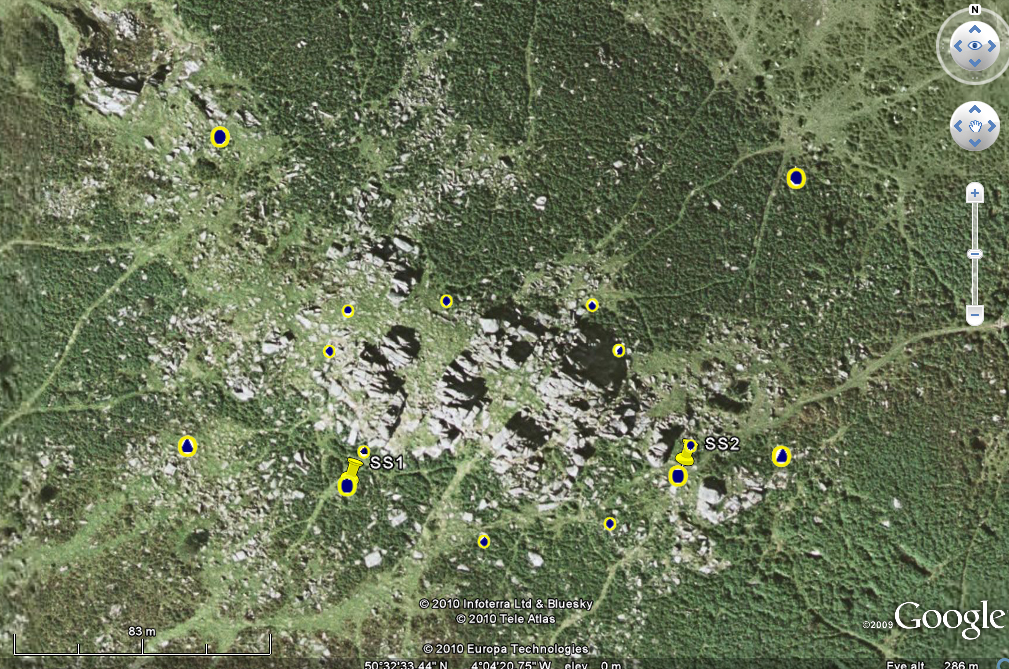Select the SS1 yellow pushpin placemark

[x=354, y=467]
